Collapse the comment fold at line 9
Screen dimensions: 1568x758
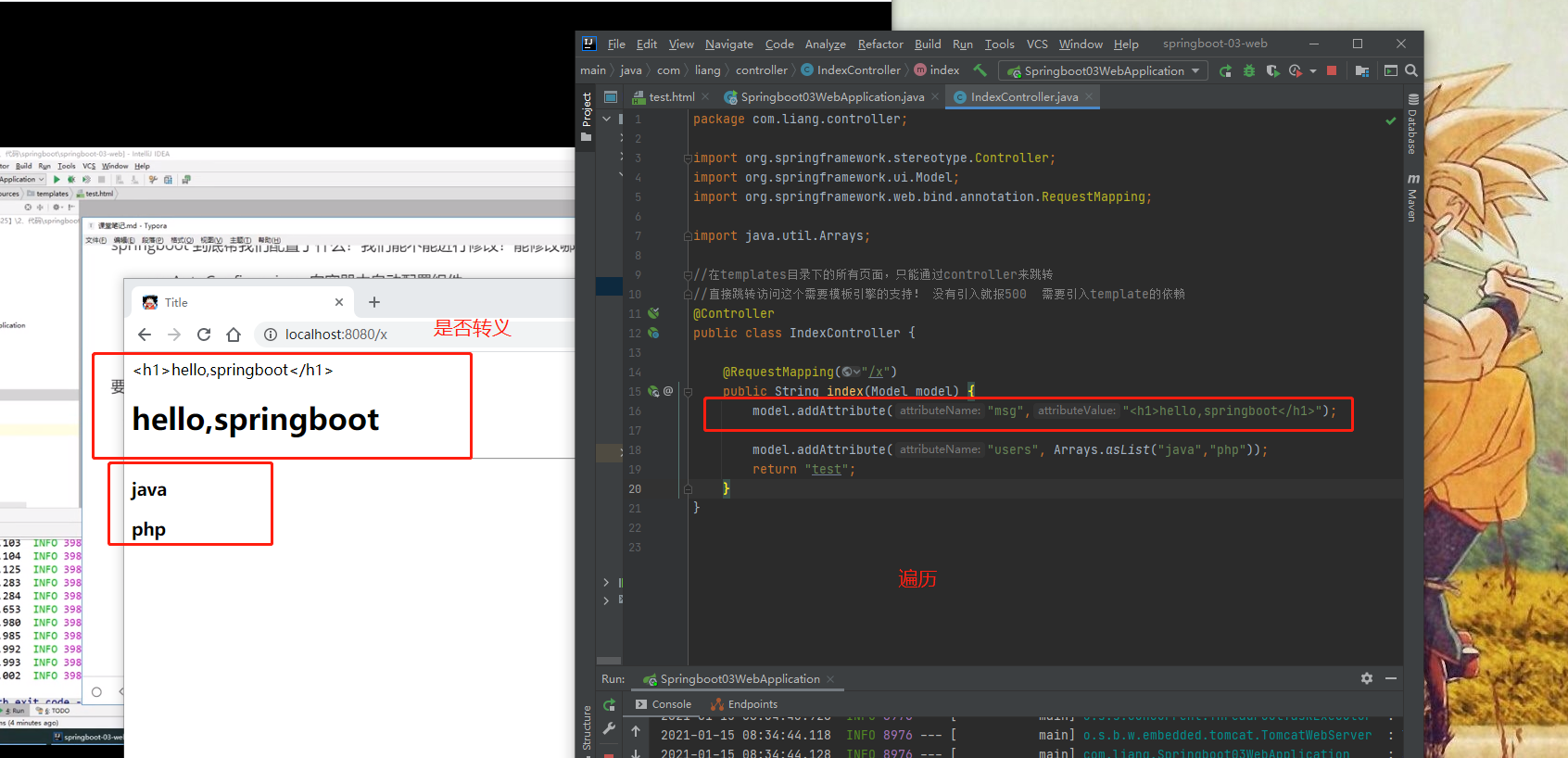(x=688, y=275)
